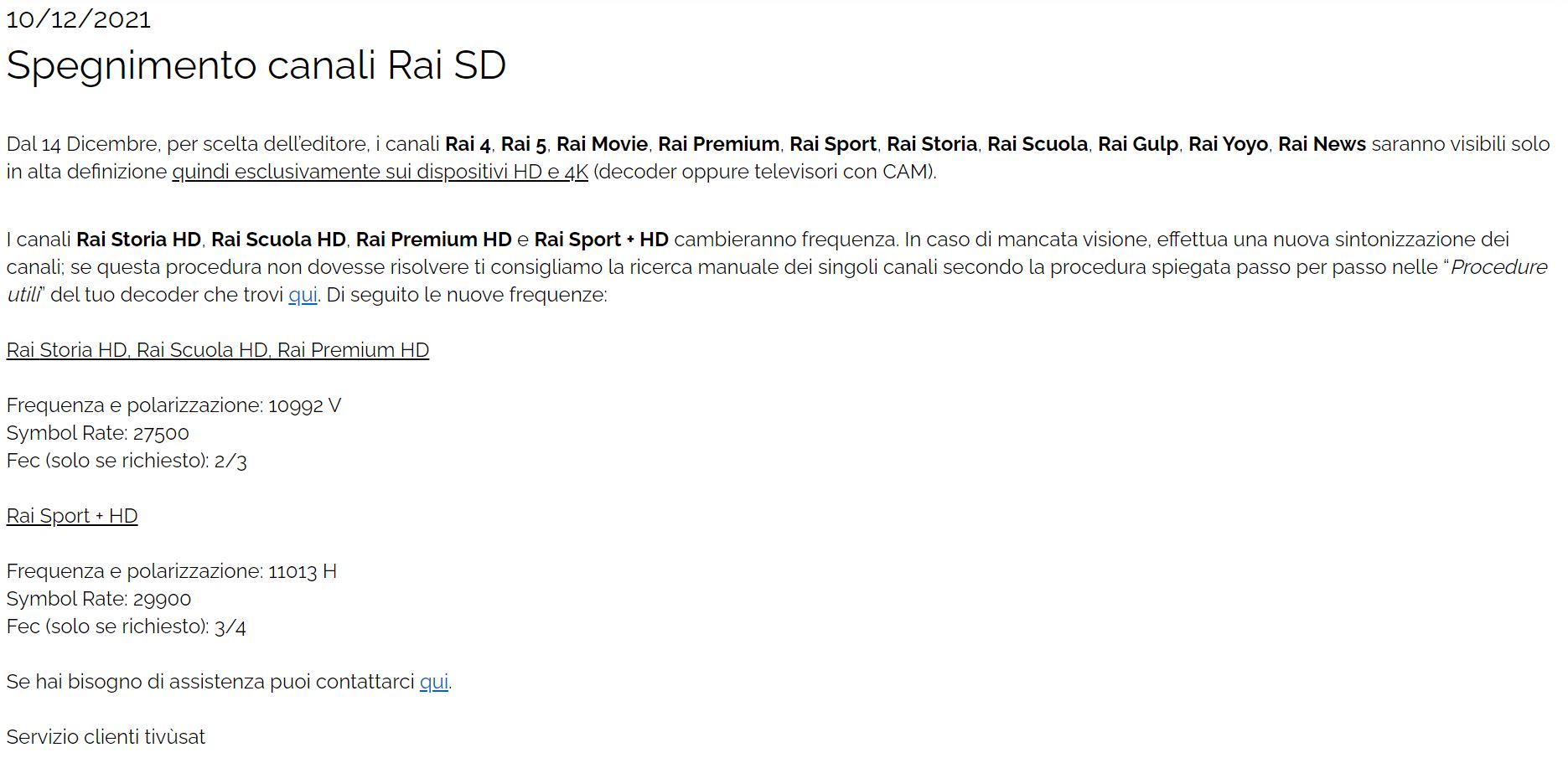This screenshot has width=1568, height=758.
Task: Click the 'Symbol Rate: 27500' line
Action: click(98, 433)
